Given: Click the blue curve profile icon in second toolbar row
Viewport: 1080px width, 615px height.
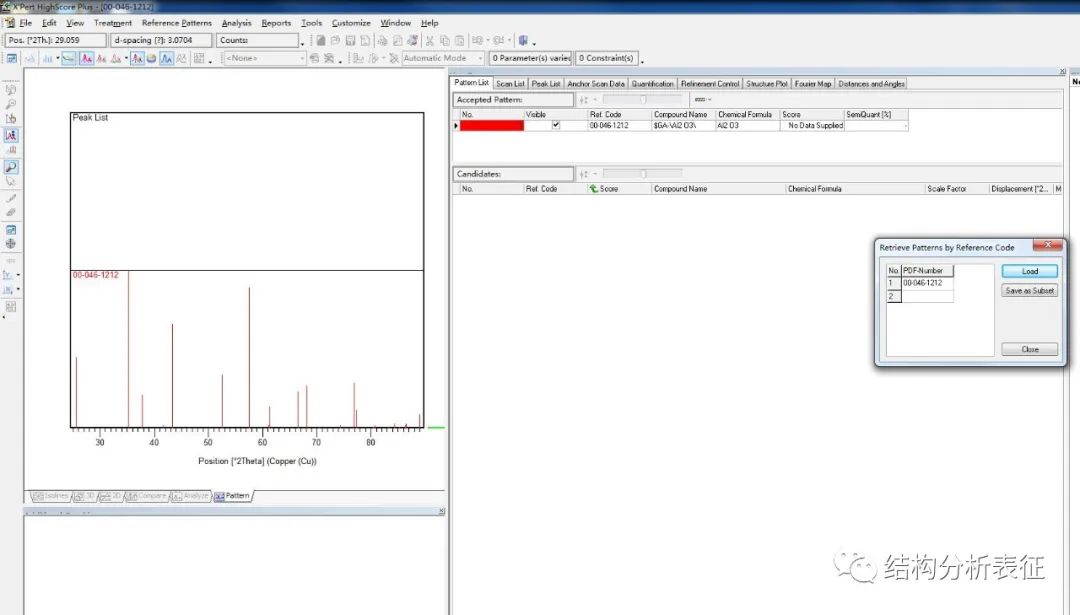Looking at the screenshot, I should 167,59.
